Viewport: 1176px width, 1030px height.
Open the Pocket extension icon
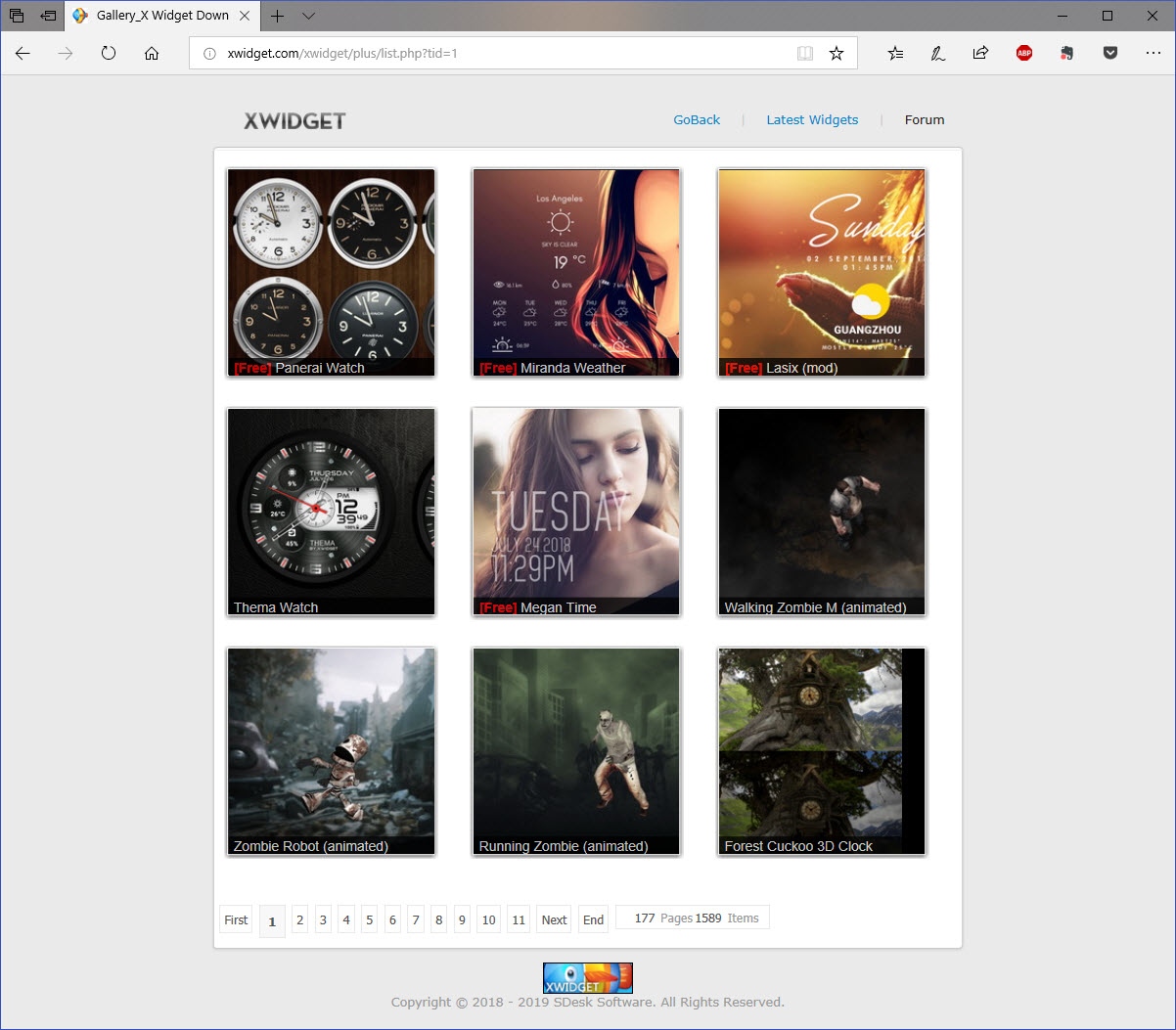click(1110, 54)
